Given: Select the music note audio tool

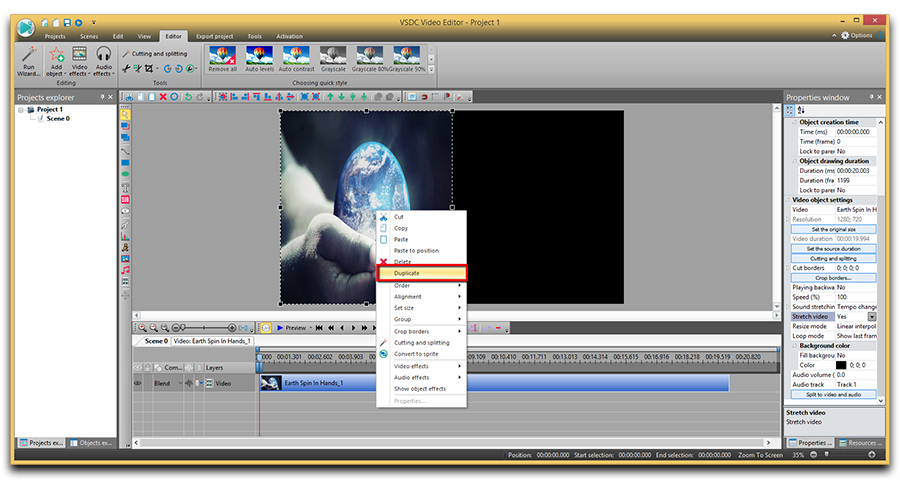Looking at the screenshot, I should [x=125, y=270].
